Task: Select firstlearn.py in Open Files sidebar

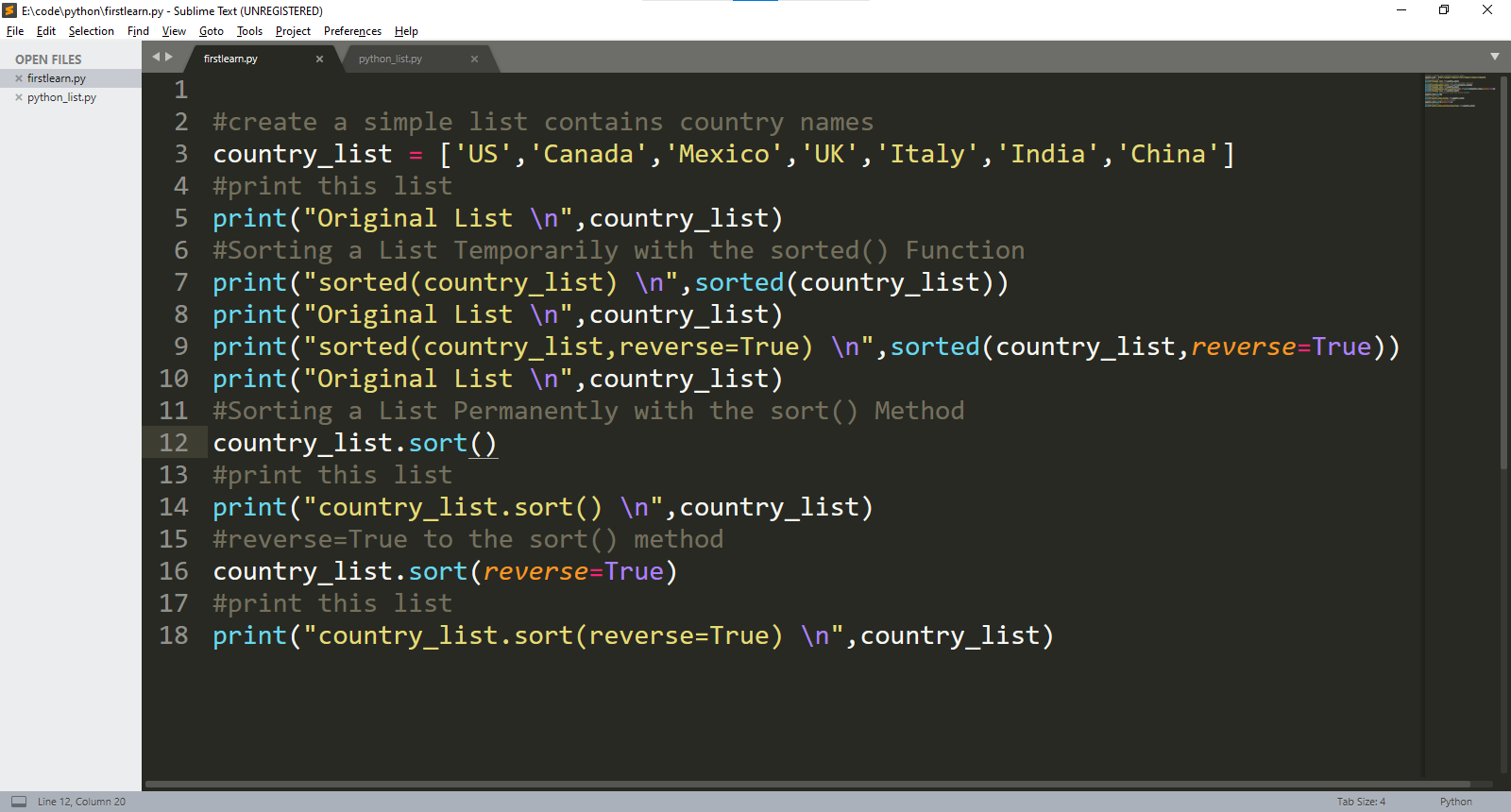Action: [71, 78]
